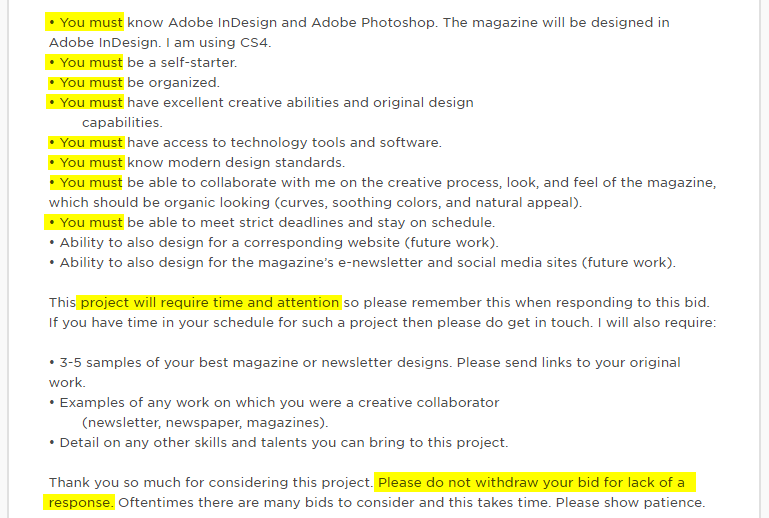Click the line starting "which should be organic looking"
Screen dimensions: 769x518
(315, 203)
